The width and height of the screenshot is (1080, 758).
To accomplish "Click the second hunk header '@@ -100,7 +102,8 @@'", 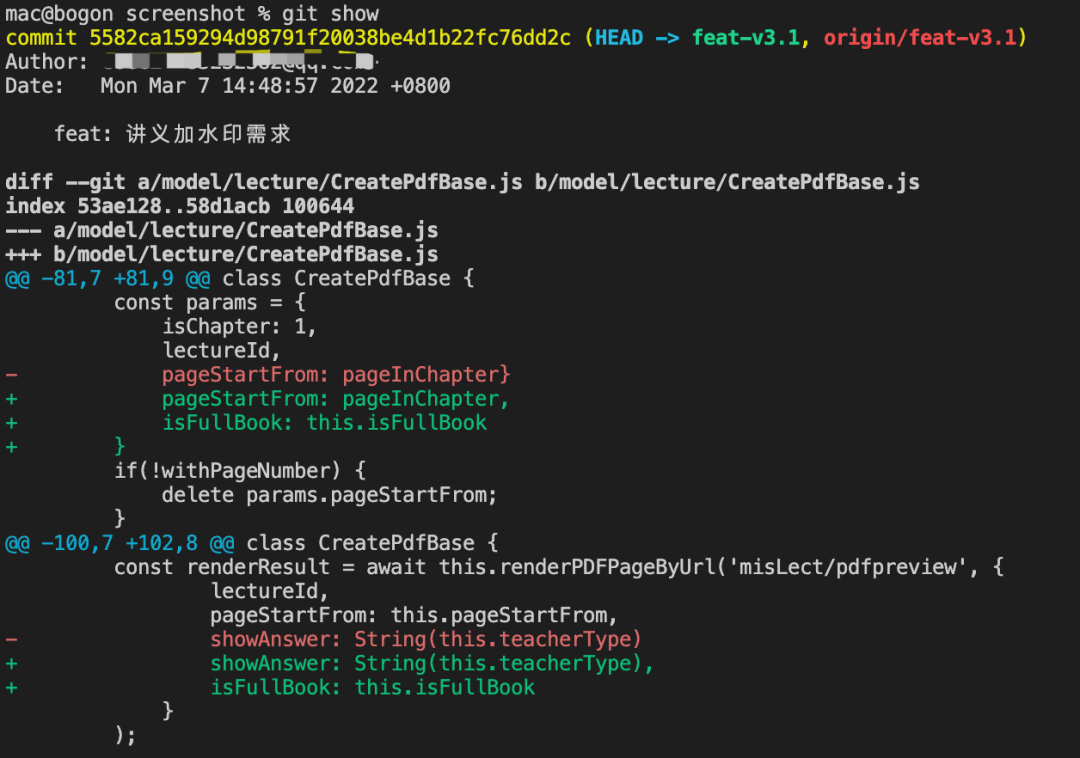I will [x=120, y=543].
